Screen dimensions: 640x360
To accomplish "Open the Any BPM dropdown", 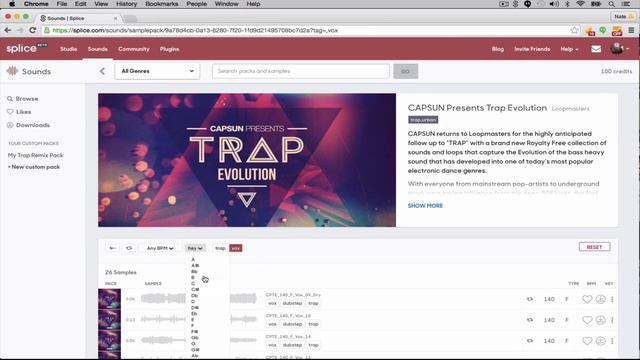I will pyautogui.click(x=160, y=248).
